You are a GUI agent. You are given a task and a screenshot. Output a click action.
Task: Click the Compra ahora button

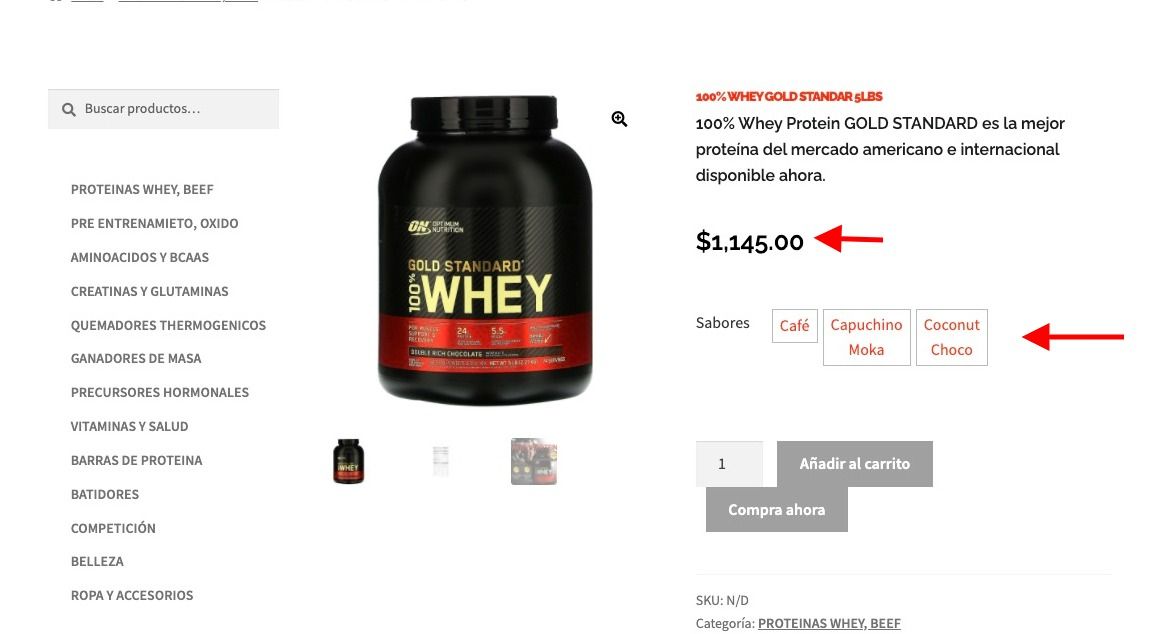pyautogui.click(x=776, y=509)
